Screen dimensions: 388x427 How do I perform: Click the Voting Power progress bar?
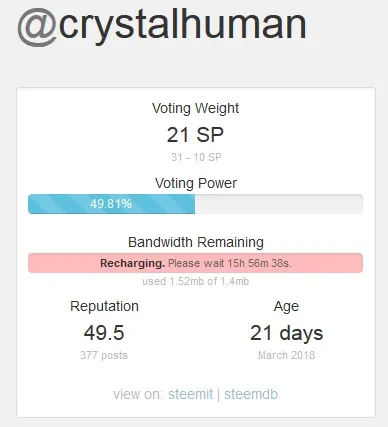click(x=195, y=204)
